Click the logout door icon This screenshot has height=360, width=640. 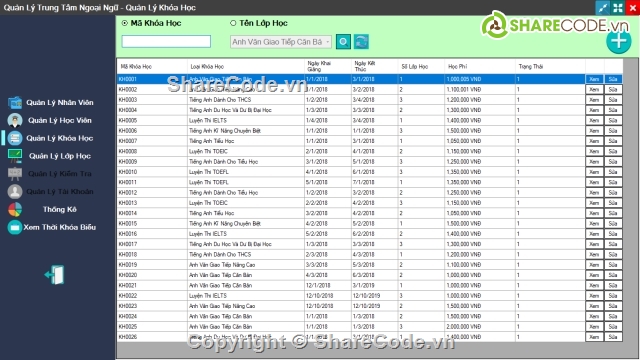[55, 275]
